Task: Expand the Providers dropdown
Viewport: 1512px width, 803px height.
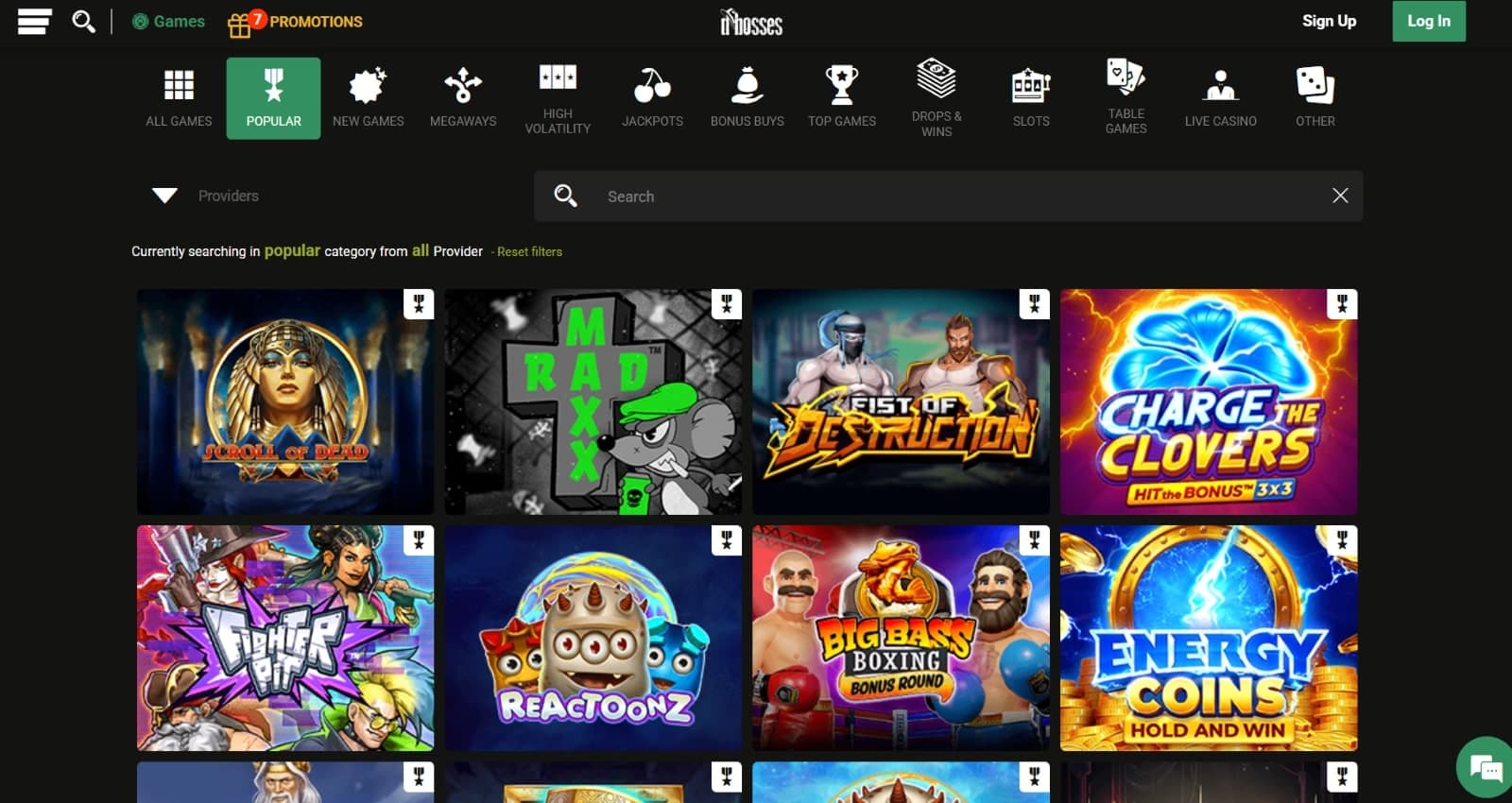Action: [205, 196]
